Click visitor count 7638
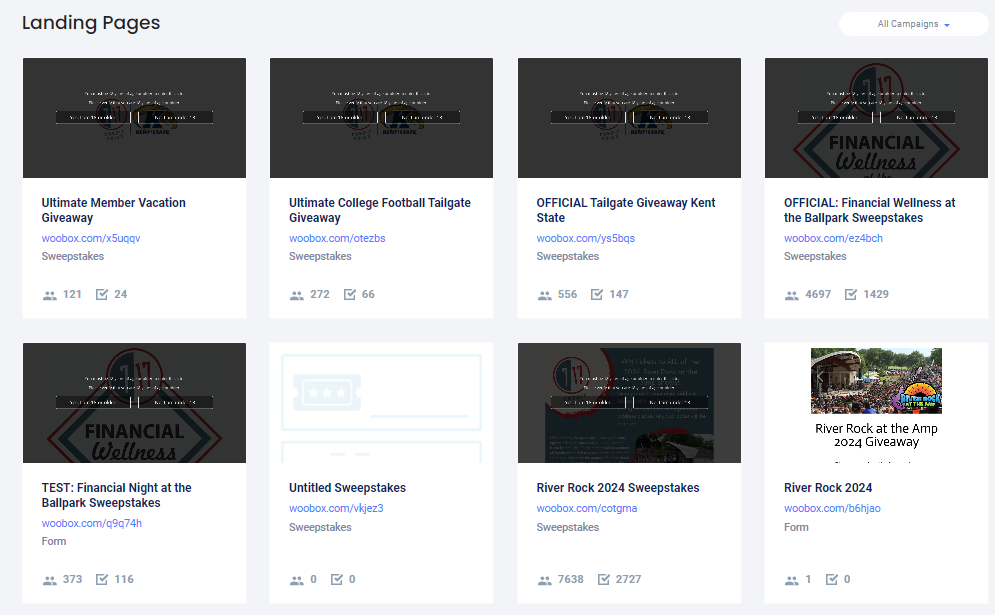This screenshot has height=615, width=995. click(570, 579)
